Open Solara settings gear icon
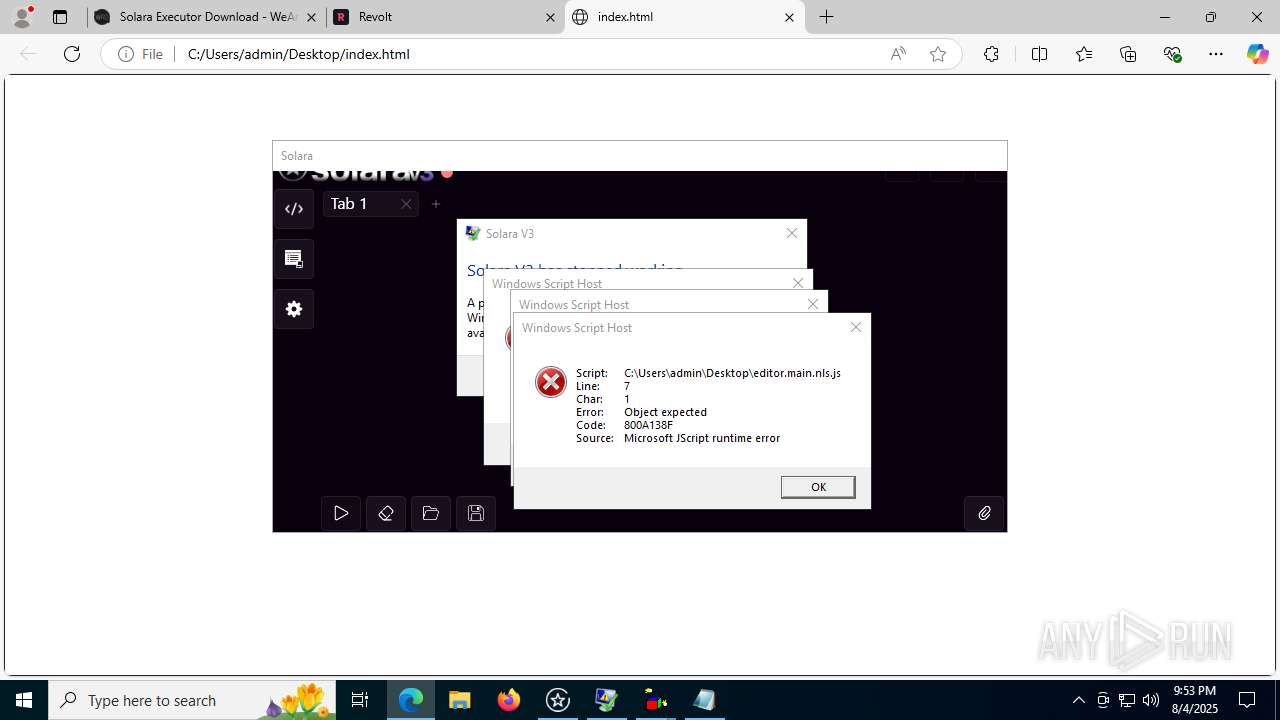Screen dimensions: 1280x720 (x=294, y=309)
